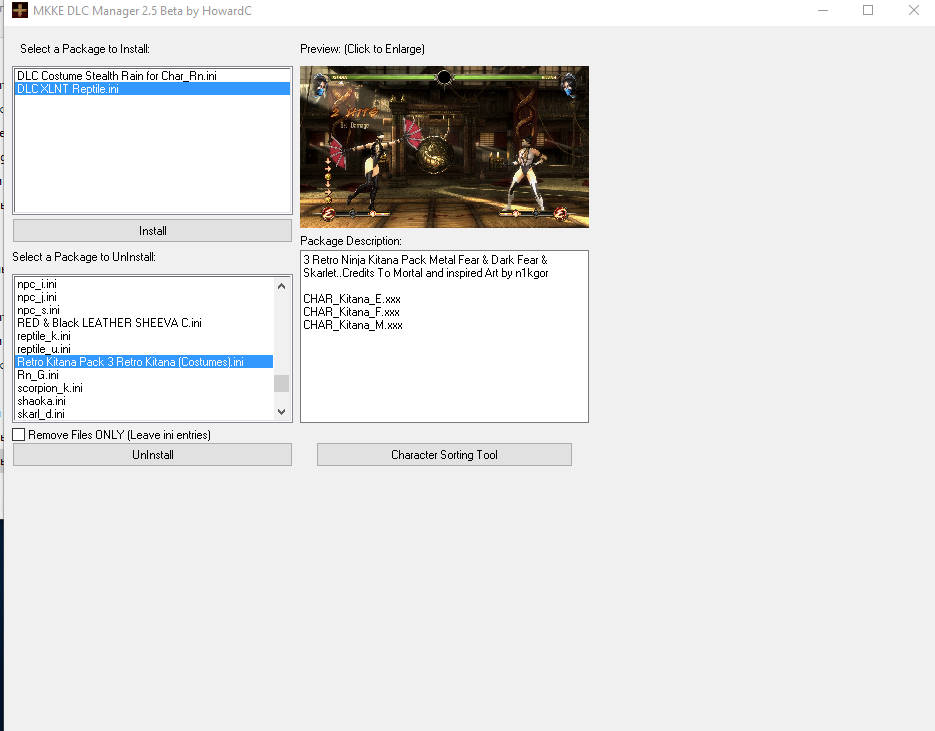Select RED & Black LEATHER SHEEVA C.ini
This screenshot has width=935, height=731.
click(110, 323)
